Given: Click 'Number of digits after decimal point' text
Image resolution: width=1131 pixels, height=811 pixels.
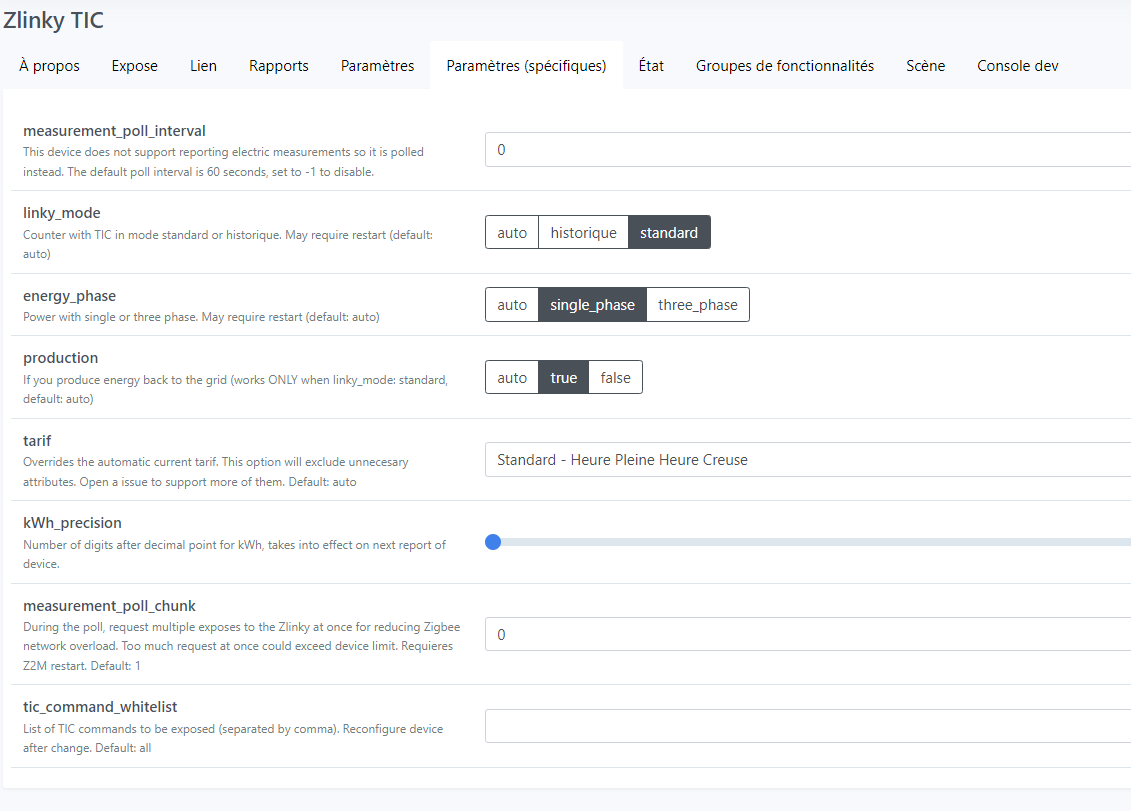Looking at the screenshot, I should coord(234,554).
